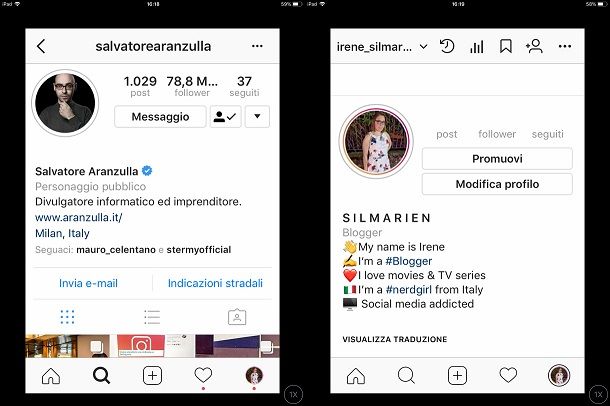Expand the suggested accounts arrow next to Messaggio
This screenshot has width=610, height=406.
click(257, 117)
